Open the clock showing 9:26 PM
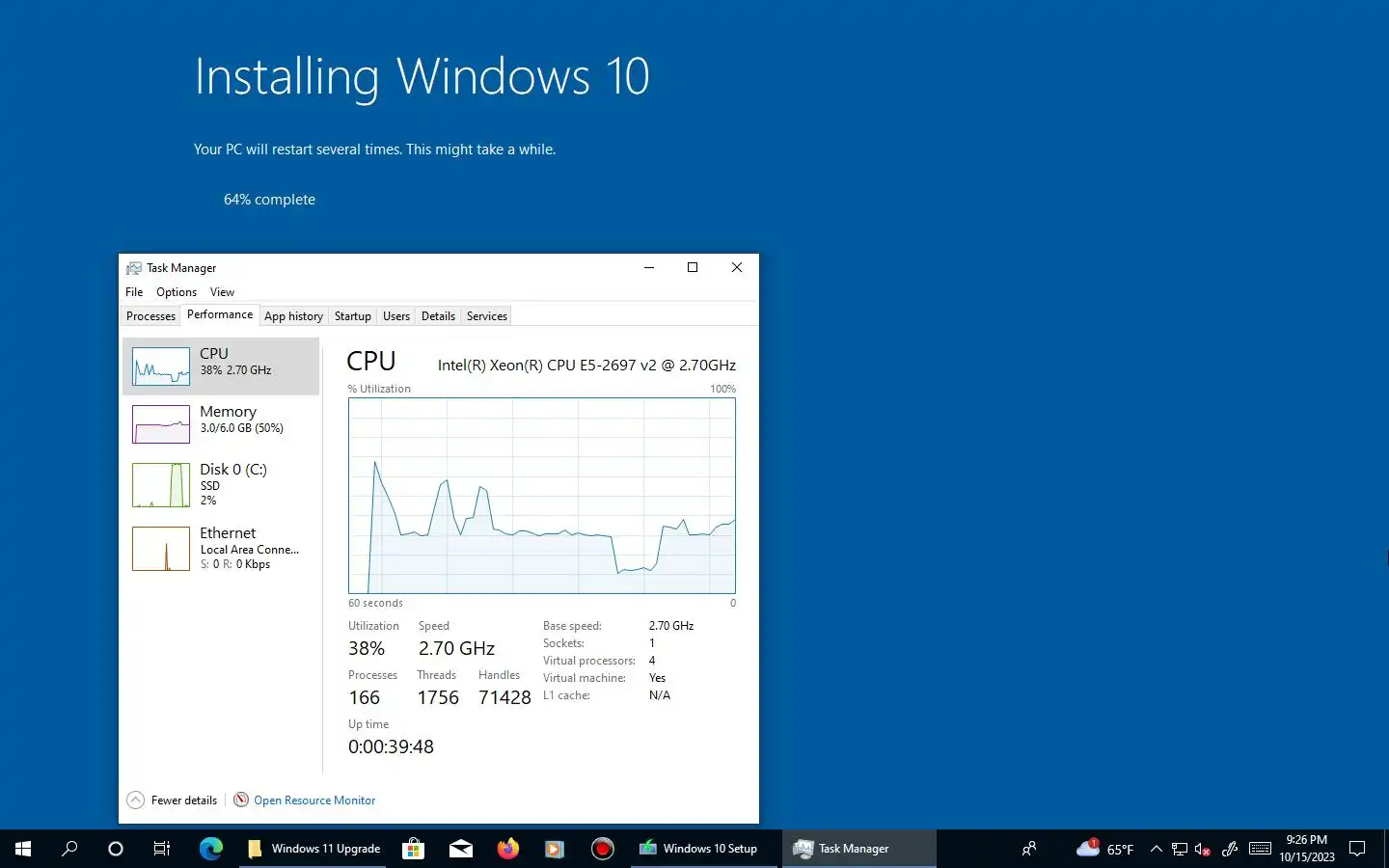Viewport: 1389px width, 868px height. [x=1307, y=849]
